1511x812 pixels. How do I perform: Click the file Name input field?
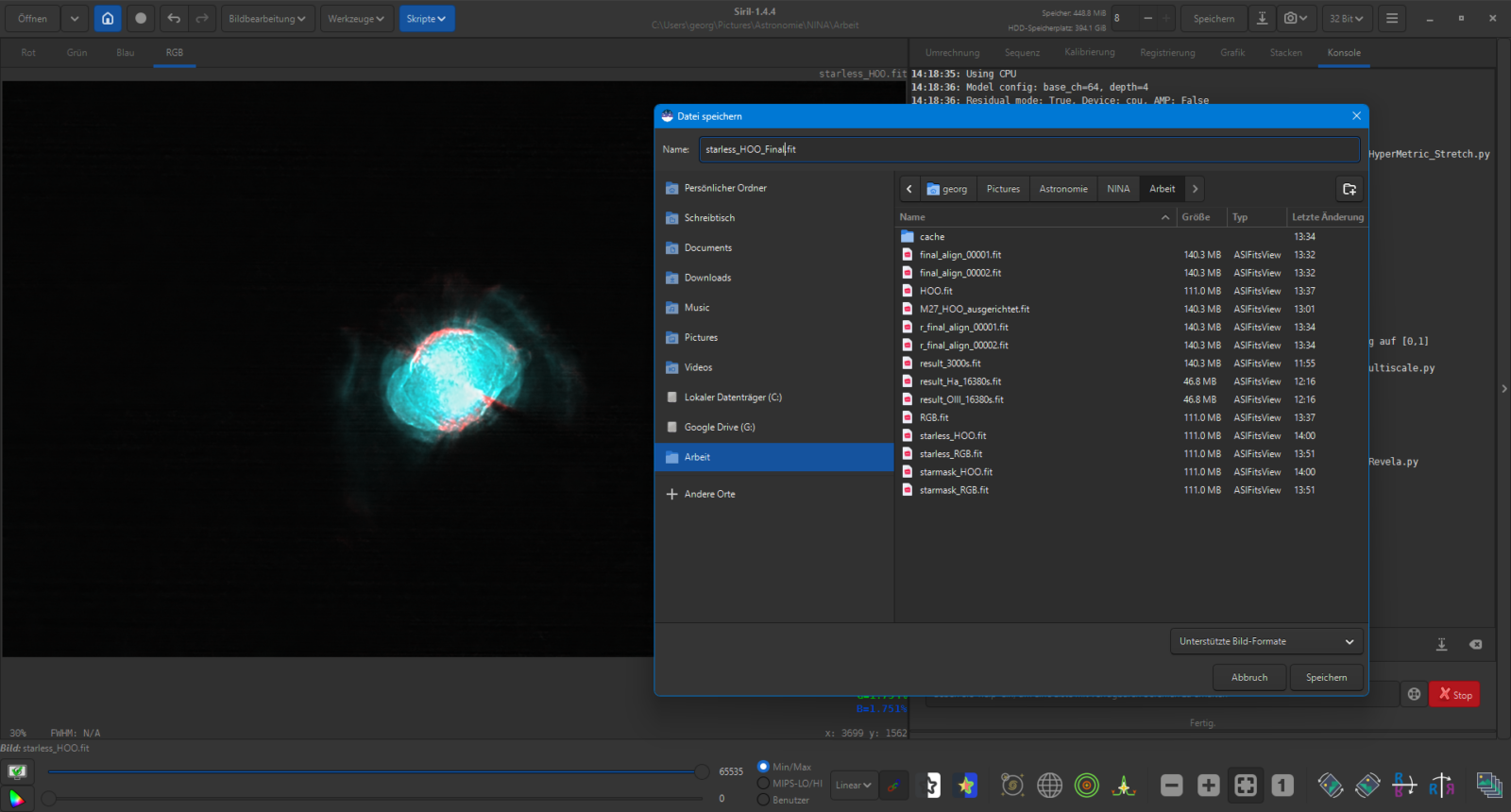point(1029,149)
